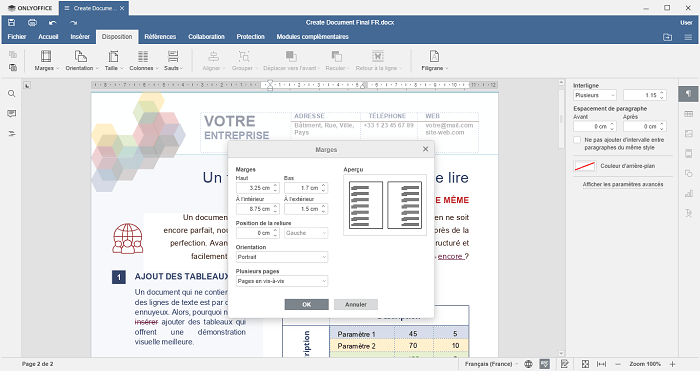Open the Sauts breaks tool

(173, 61)
